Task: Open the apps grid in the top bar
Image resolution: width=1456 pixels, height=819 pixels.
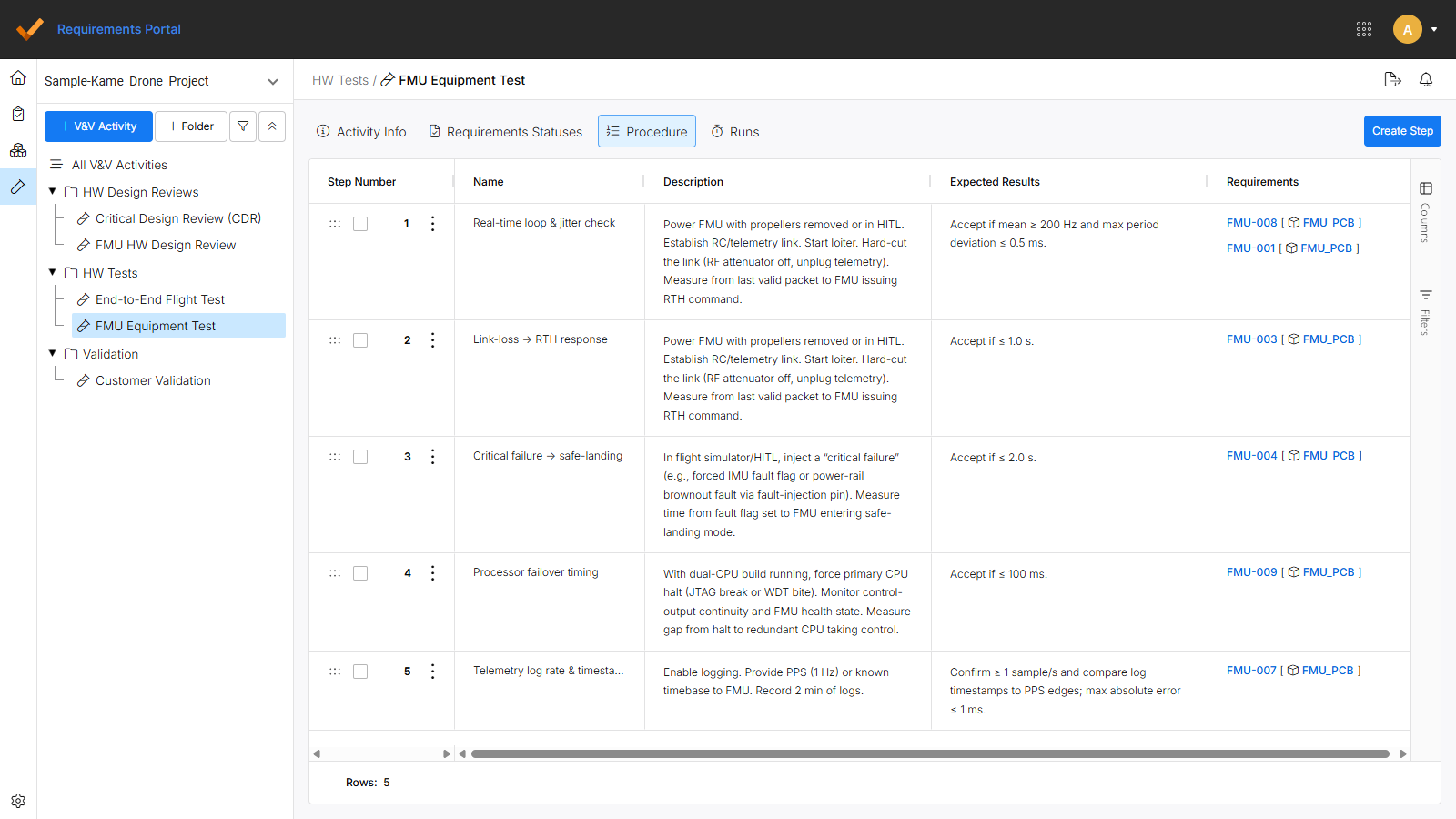Action: (x=1365, y=29)
